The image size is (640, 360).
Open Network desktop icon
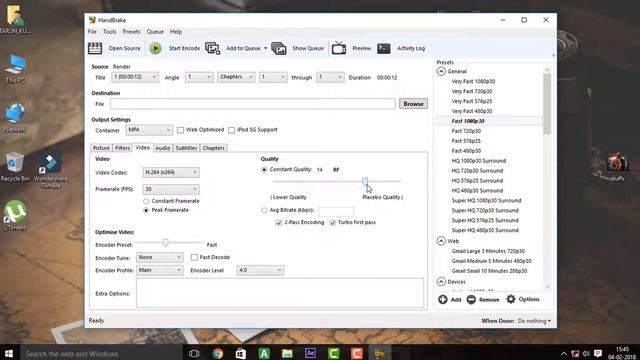point(15,118)
